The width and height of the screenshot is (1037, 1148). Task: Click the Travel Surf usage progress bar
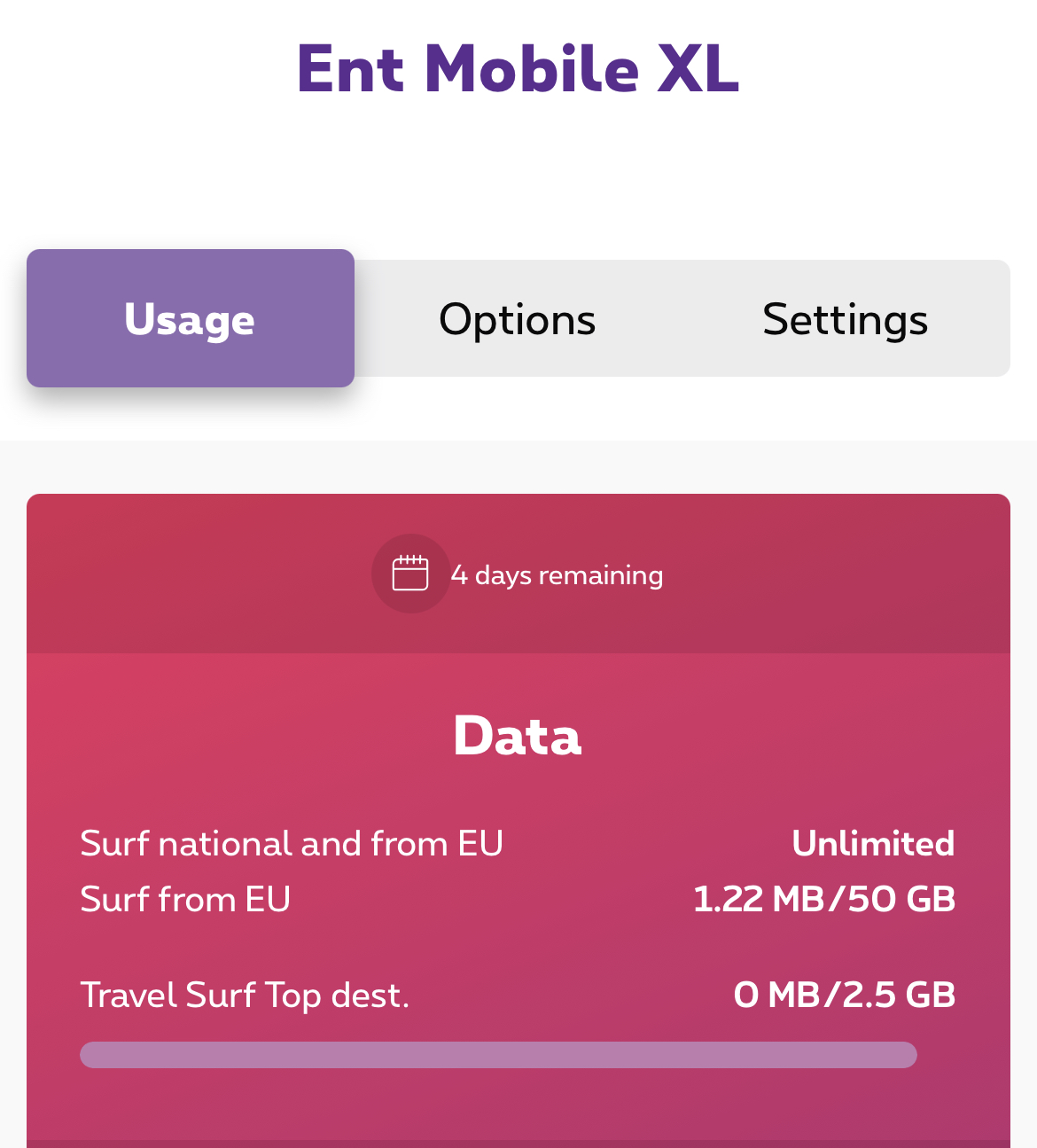[498, 1055]
